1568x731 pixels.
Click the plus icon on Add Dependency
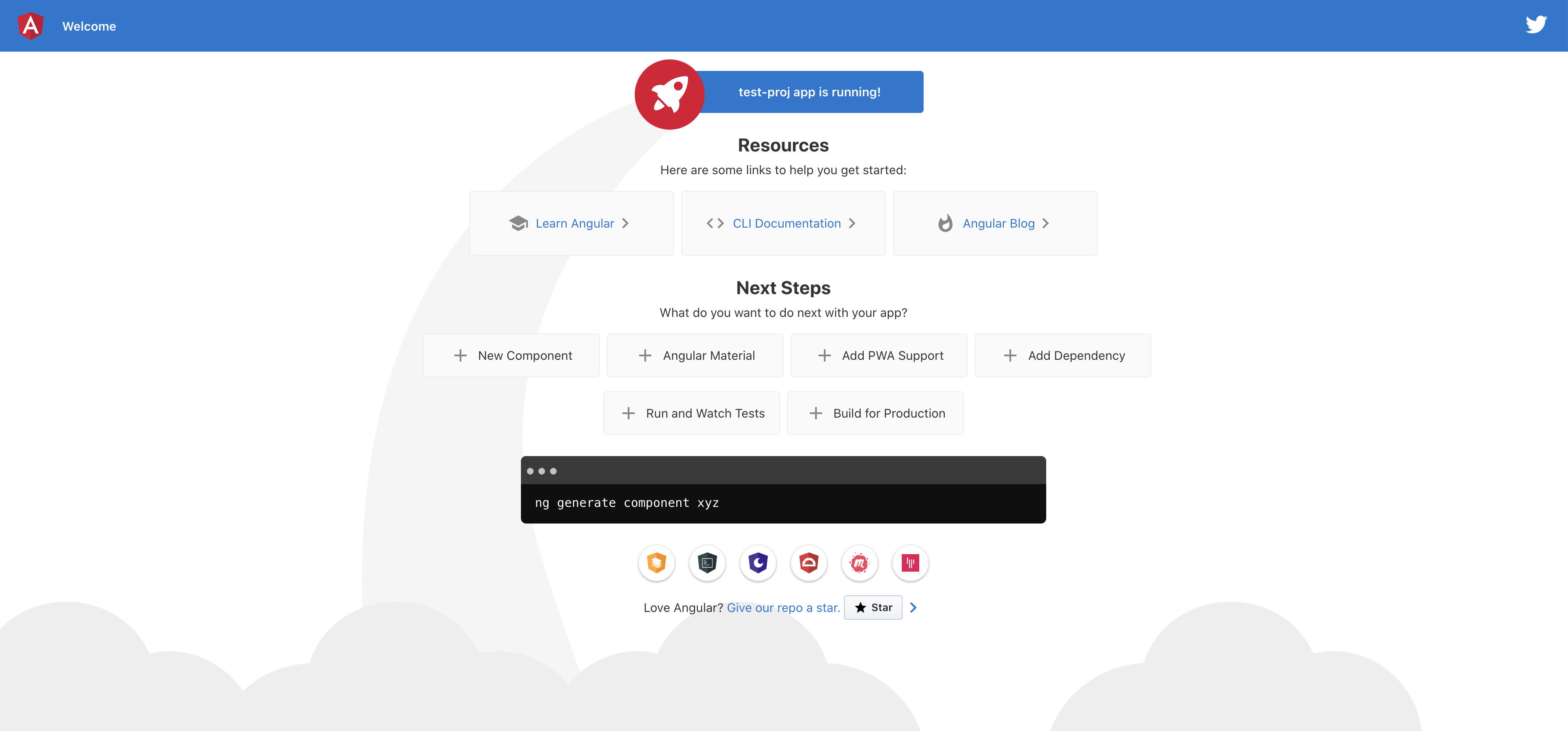(1010, 355)
